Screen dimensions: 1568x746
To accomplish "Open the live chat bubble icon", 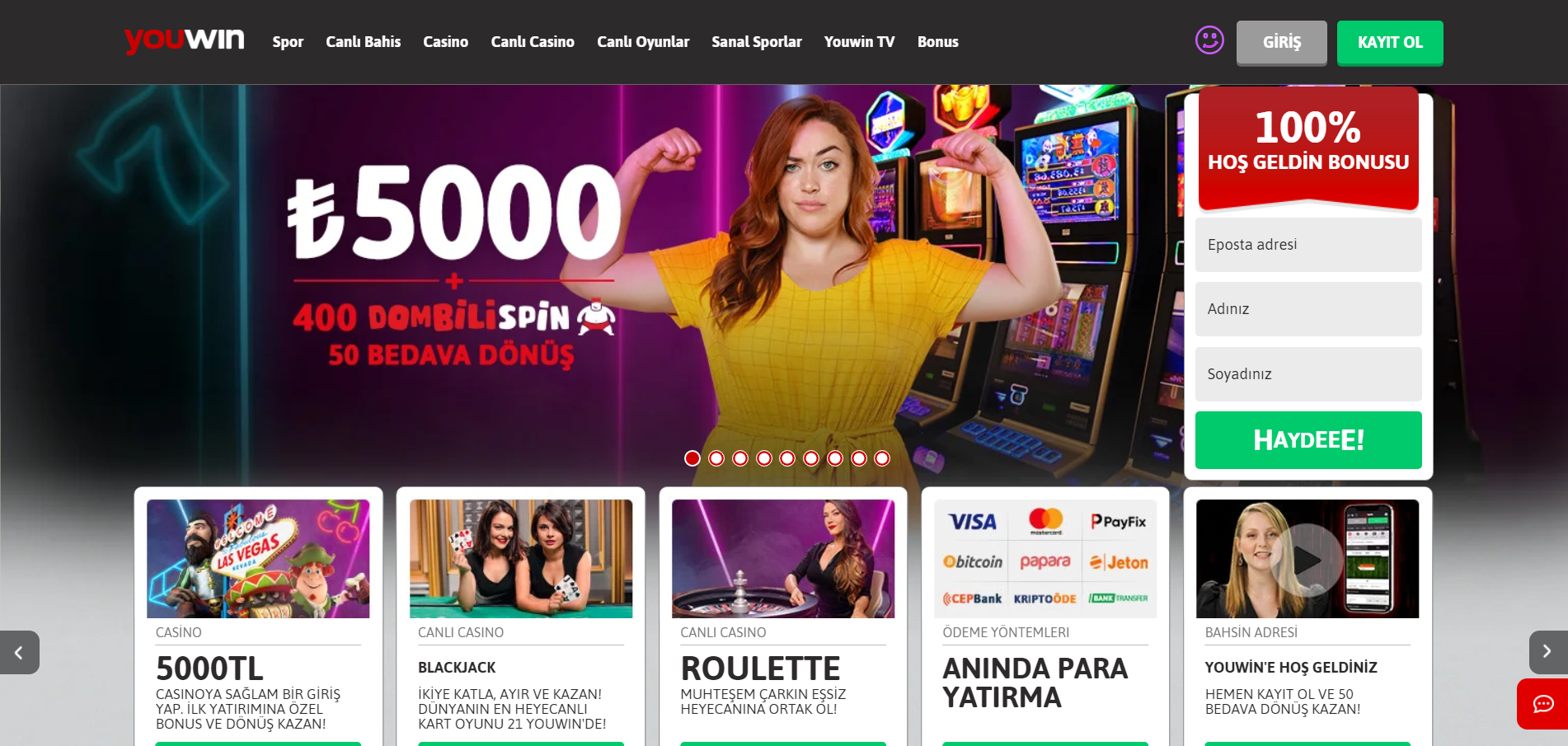I will [x=1542, y=704].
